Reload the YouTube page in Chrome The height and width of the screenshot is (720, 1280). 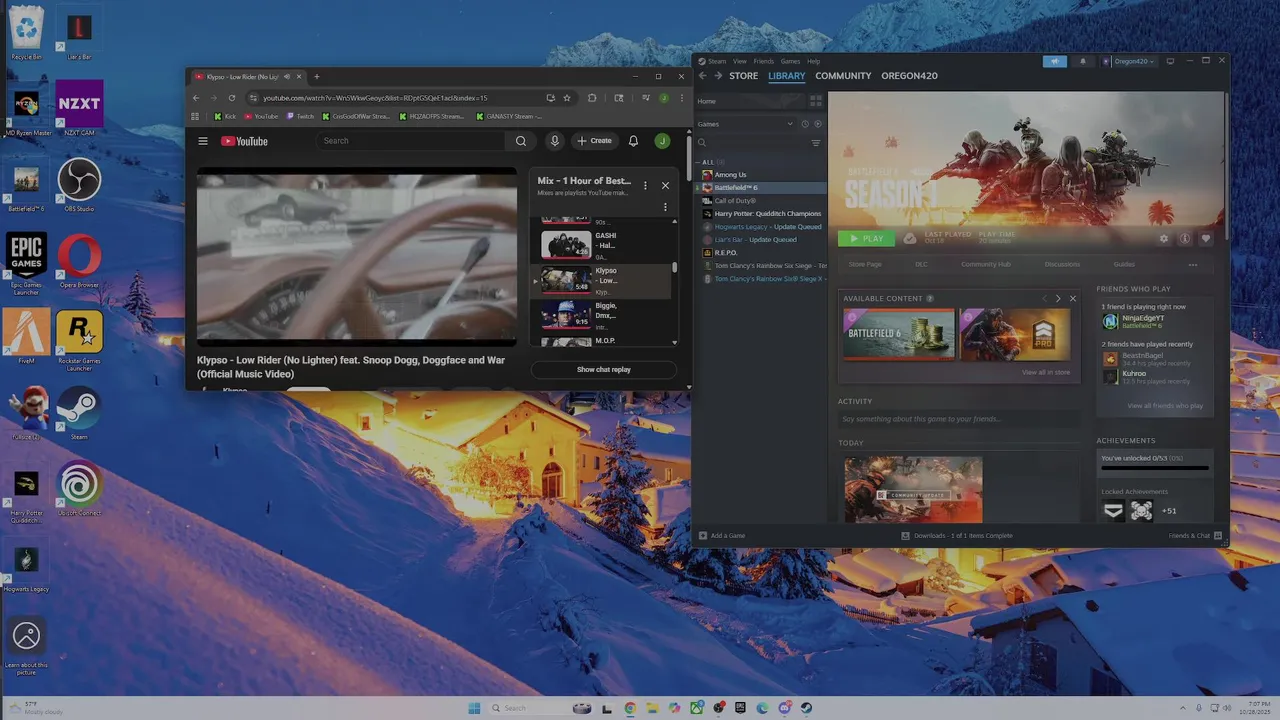[x=232, y=98]
